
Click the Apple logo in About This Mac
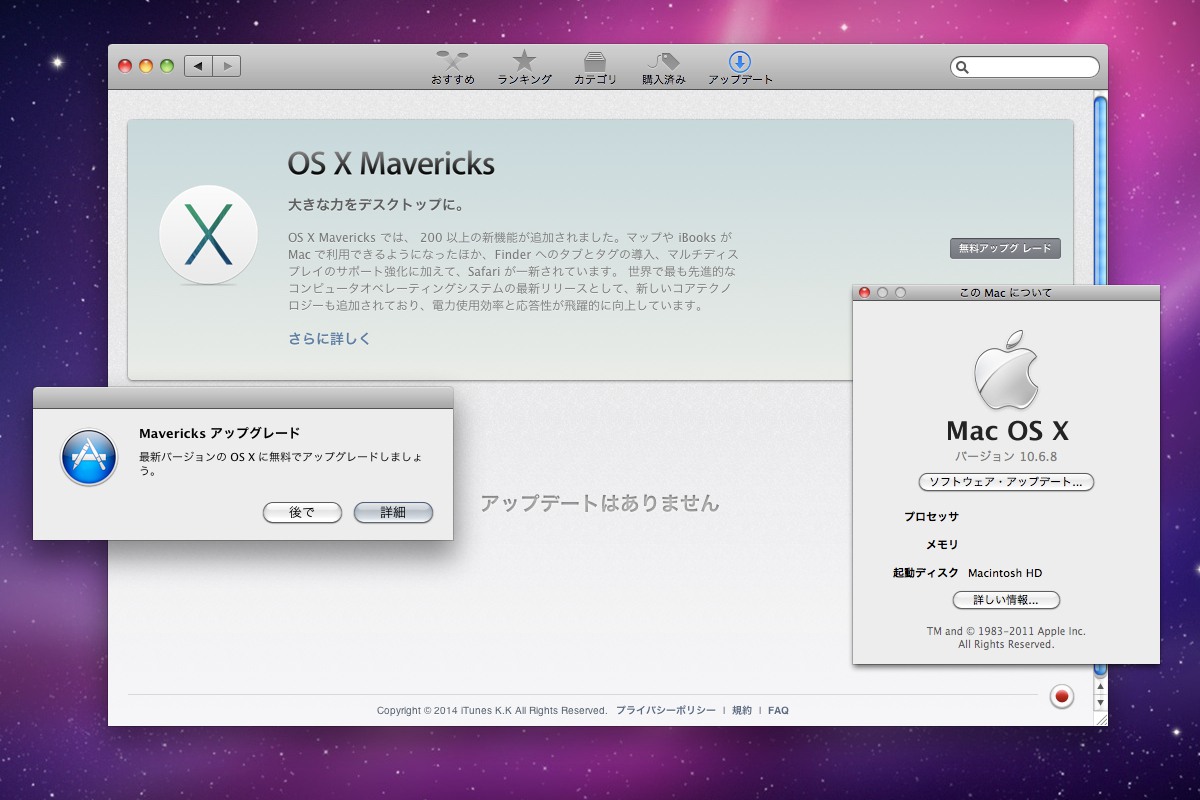[x=1006, y=369]
